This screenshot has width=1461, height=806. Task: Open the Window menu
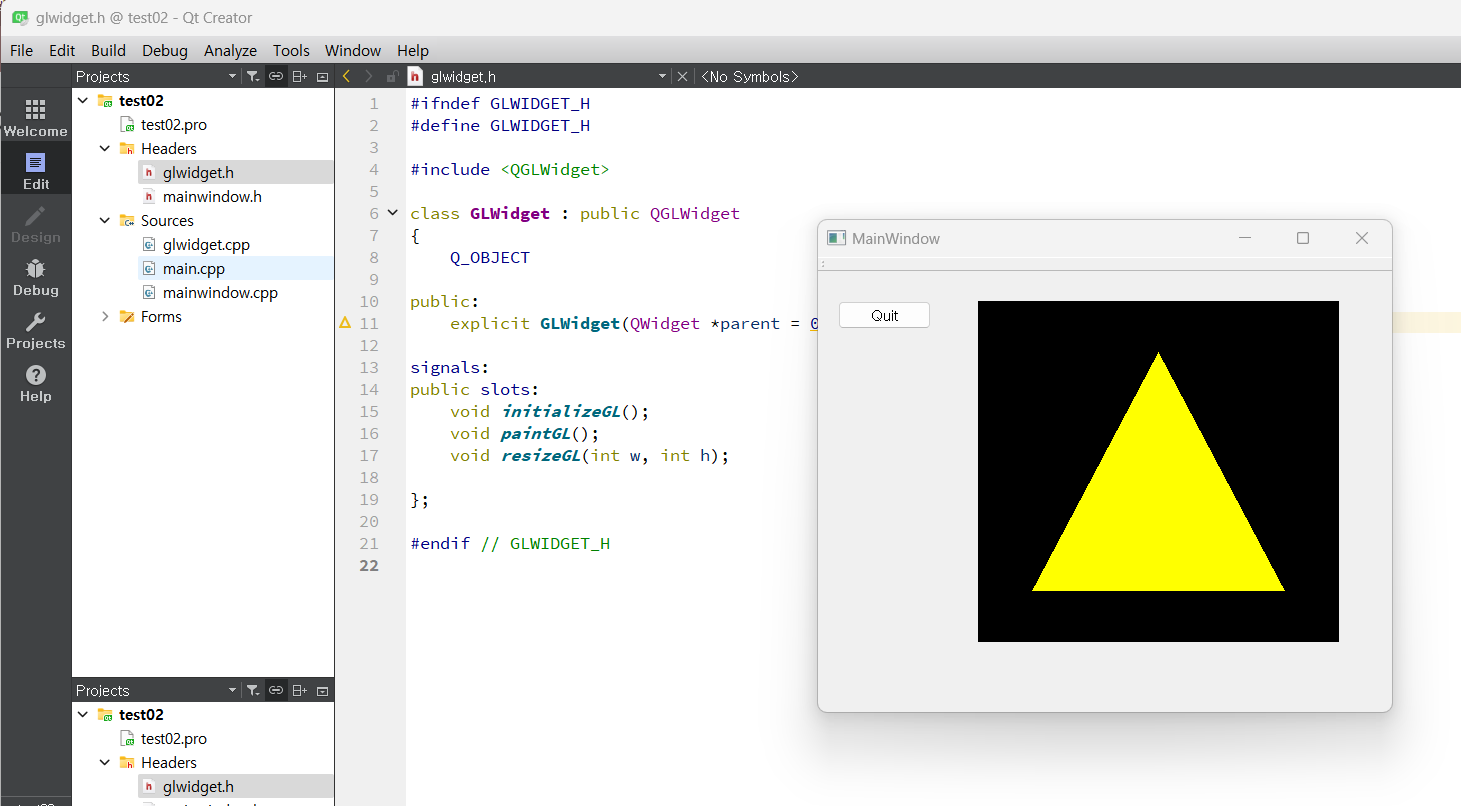353,50
